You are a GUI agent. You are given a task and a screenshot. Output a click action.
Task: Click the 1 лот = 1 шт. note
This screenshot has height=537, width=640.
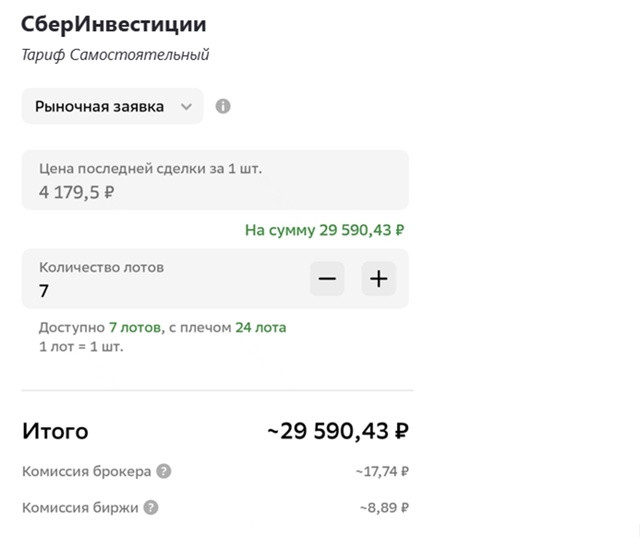(x=81, y=347)
